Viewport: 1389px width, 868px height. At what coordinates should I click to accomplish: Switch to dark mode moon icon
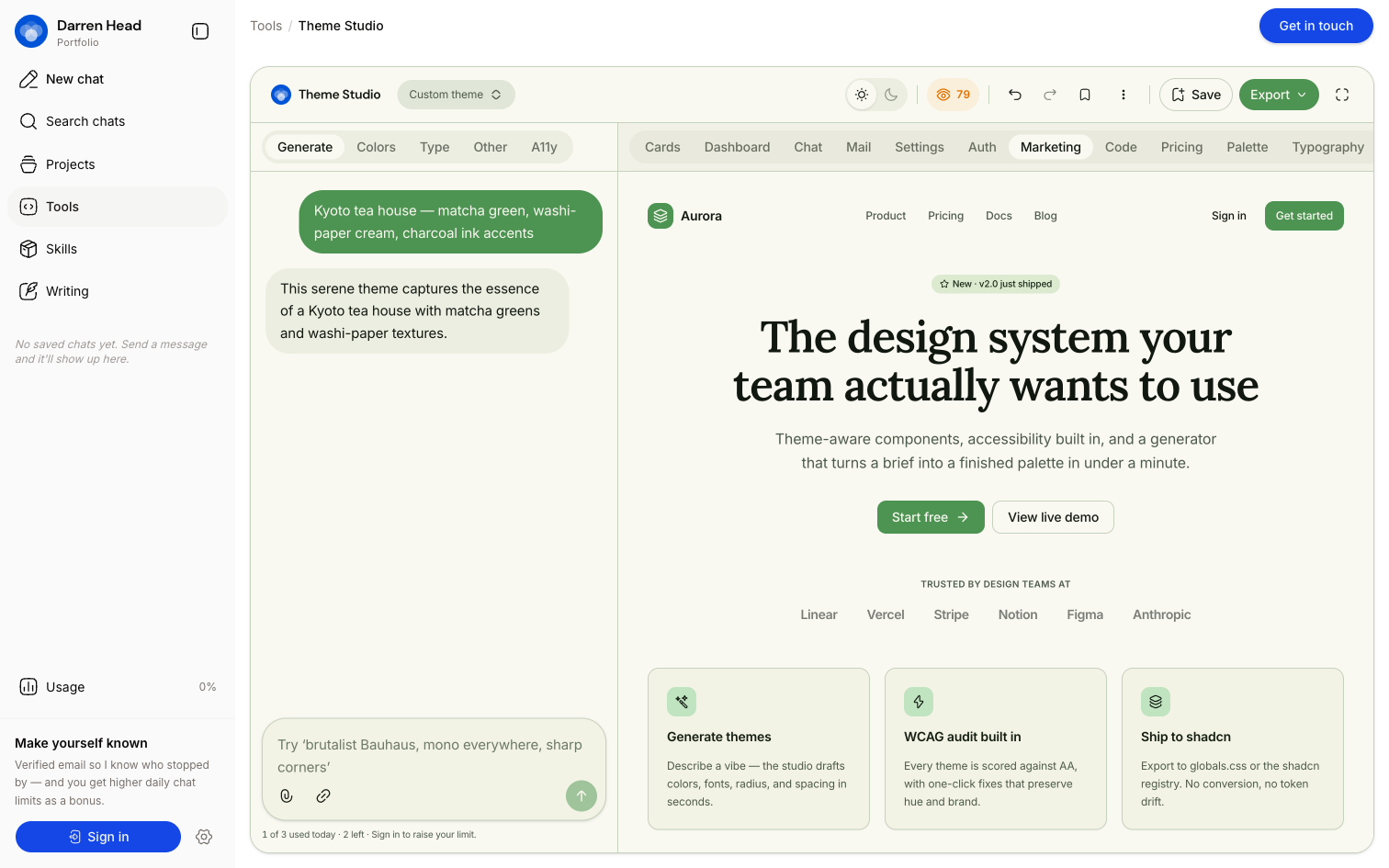click(x=891, y=95)
